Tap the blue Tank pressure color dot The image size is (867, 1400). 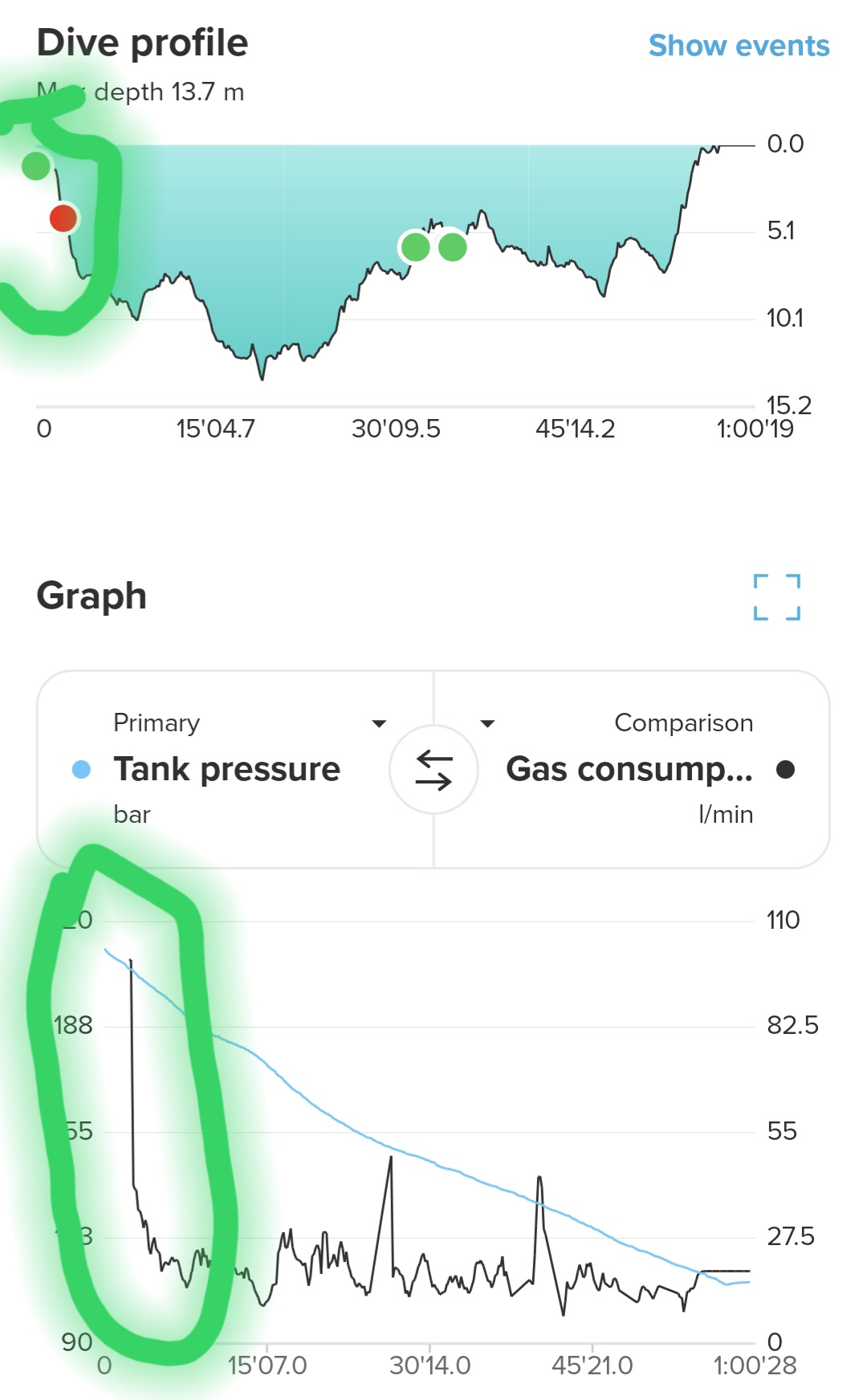[x=81, y=769]
